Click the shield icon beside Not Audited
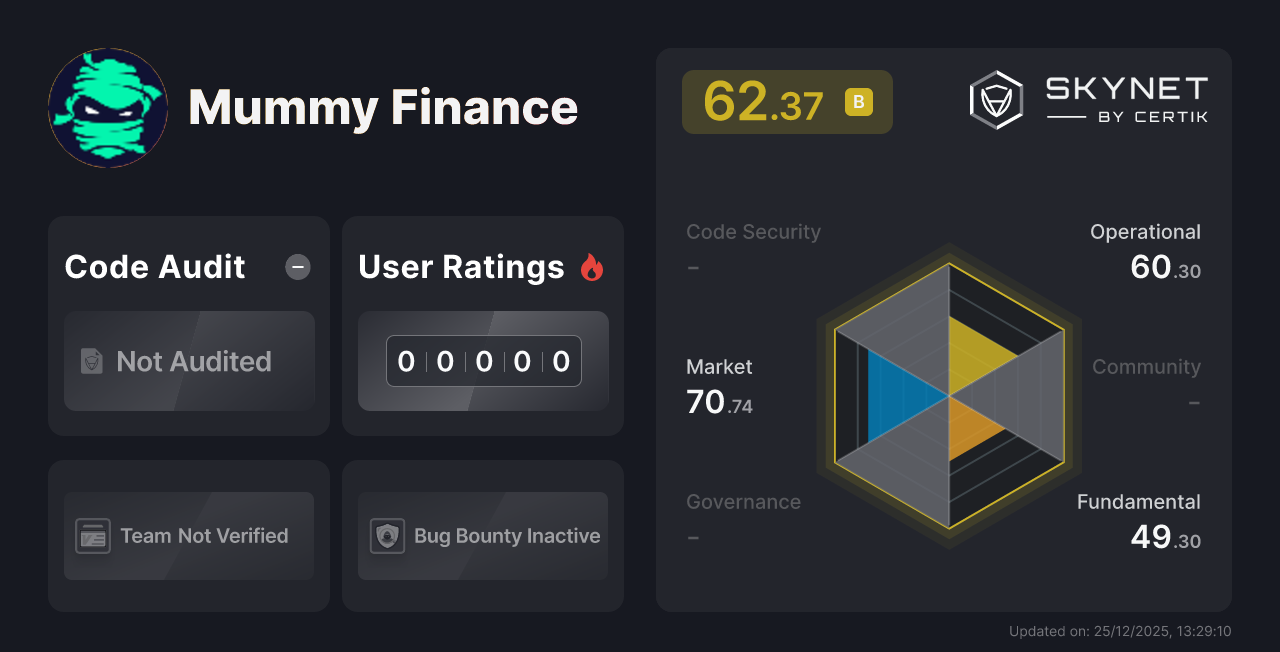The image size is (1280, 652). [x=91, y=362]
